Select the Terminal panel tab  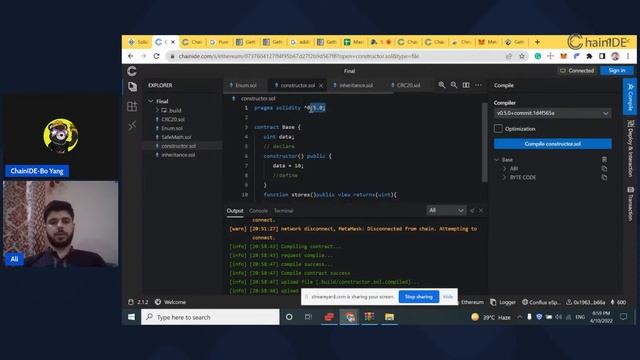(283, 211)
